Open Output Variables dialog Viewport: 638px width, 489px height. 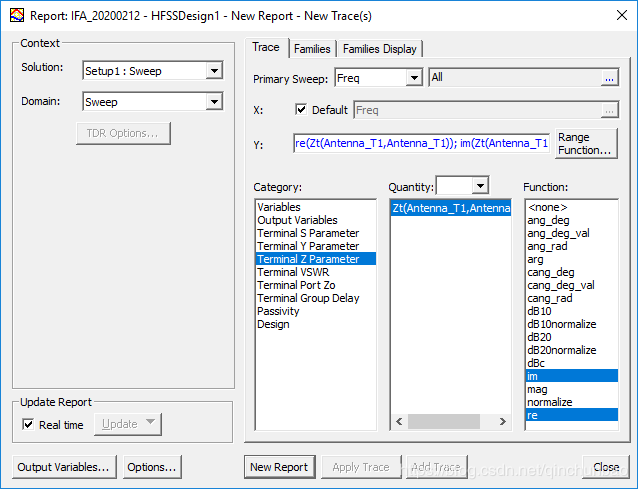tap(64, 467)
